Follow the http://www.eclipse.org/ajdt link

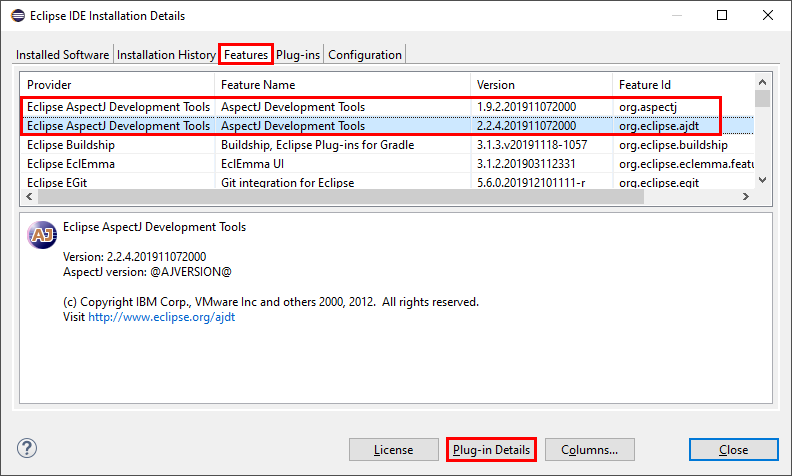(x=162, y=317)
